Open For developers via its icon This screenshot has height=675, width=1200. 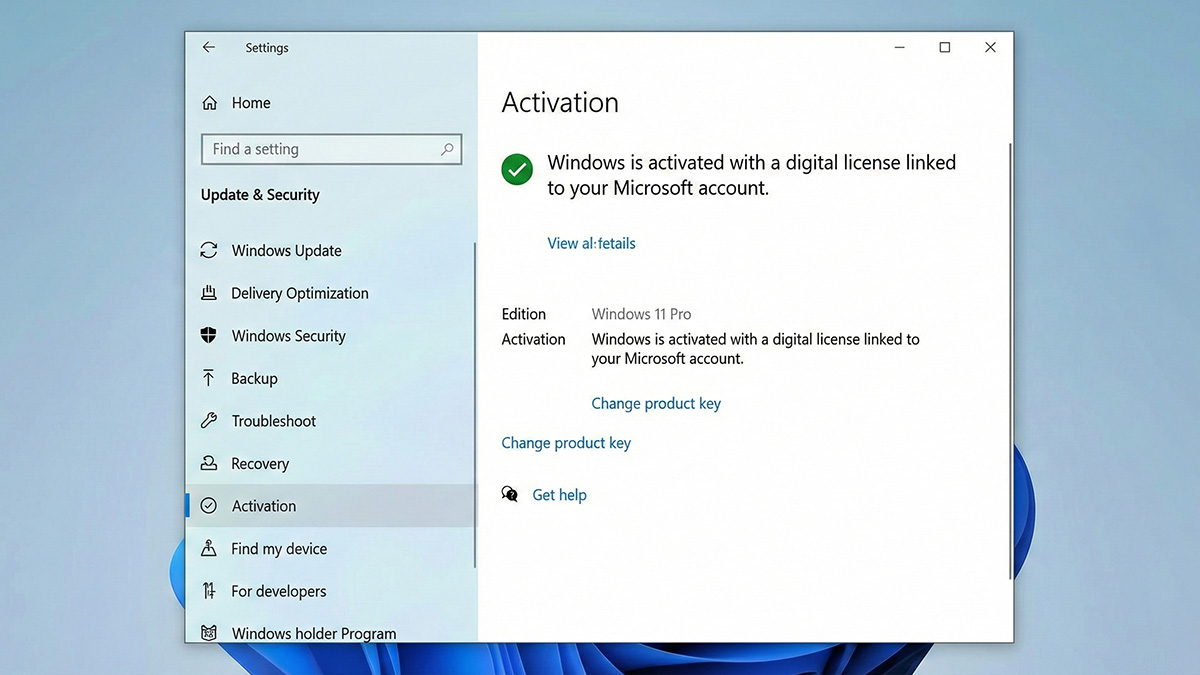209,590
